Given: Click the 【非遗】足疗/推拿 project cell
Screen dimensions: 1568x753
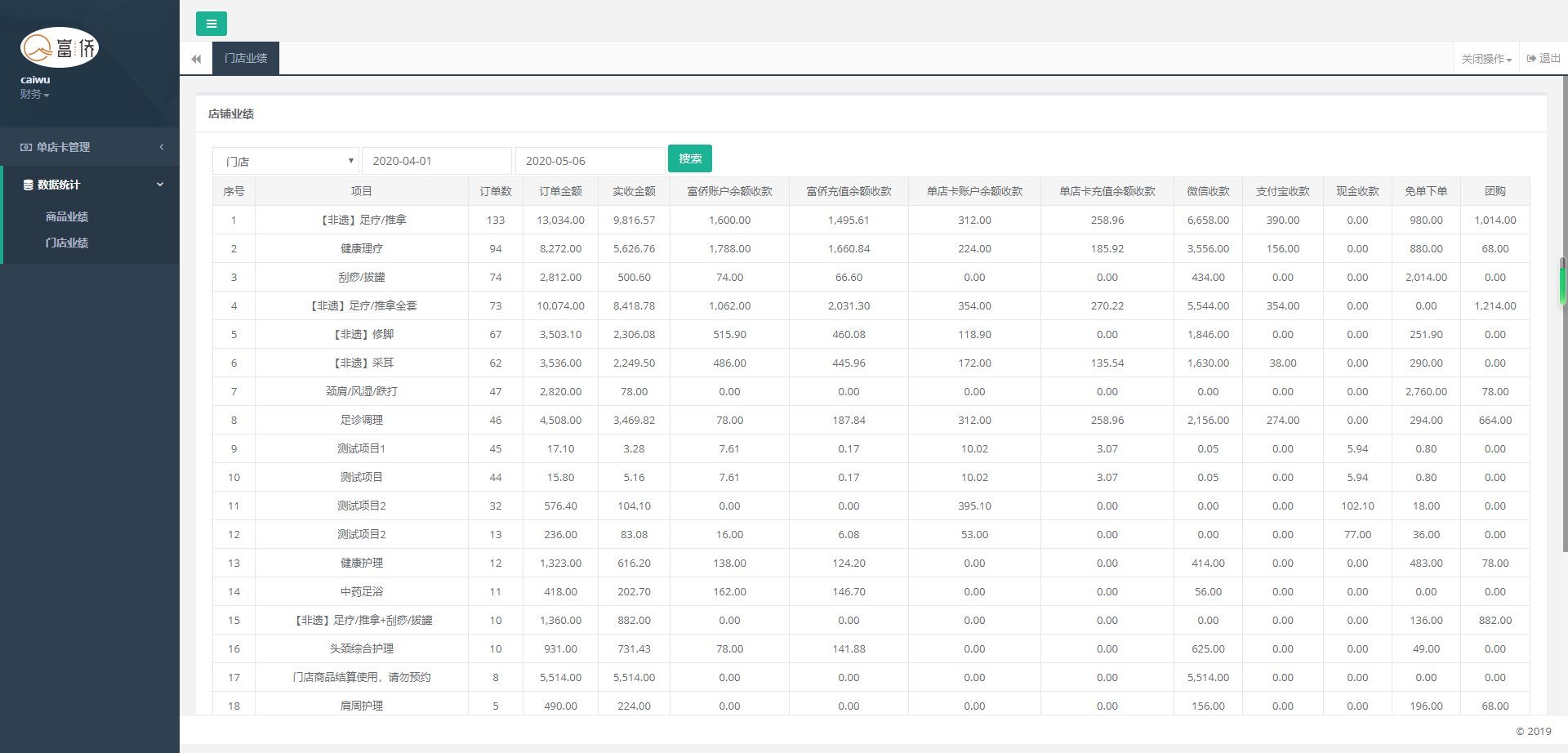Looking at the screenshot, I should point(362,220).
